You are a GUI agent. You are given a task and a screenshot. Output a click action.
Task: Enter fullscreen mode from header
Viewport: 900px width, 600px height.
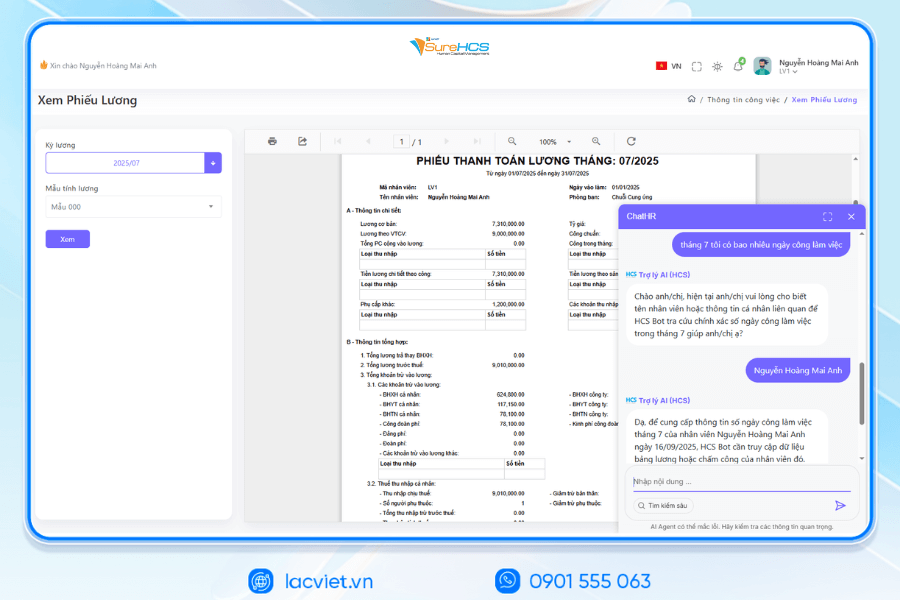(x=697, y=66)
